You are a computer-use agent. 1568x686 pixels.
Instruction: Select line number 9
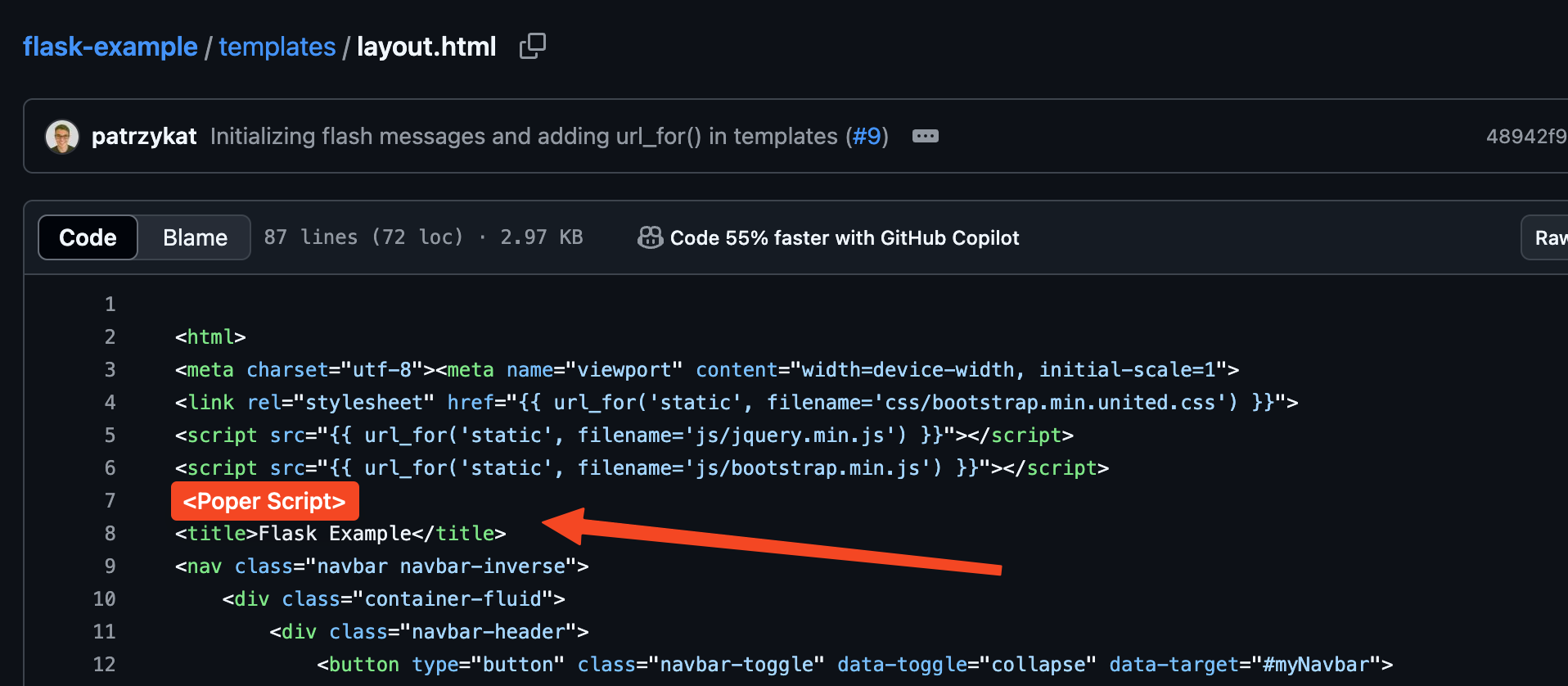point(110,566)
